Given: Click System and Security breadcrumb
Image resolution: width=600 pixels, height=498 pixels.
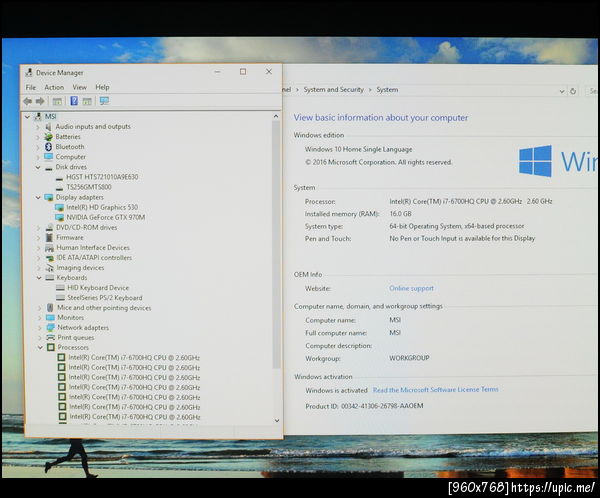Looking at the screenshot, I should 334,90.
